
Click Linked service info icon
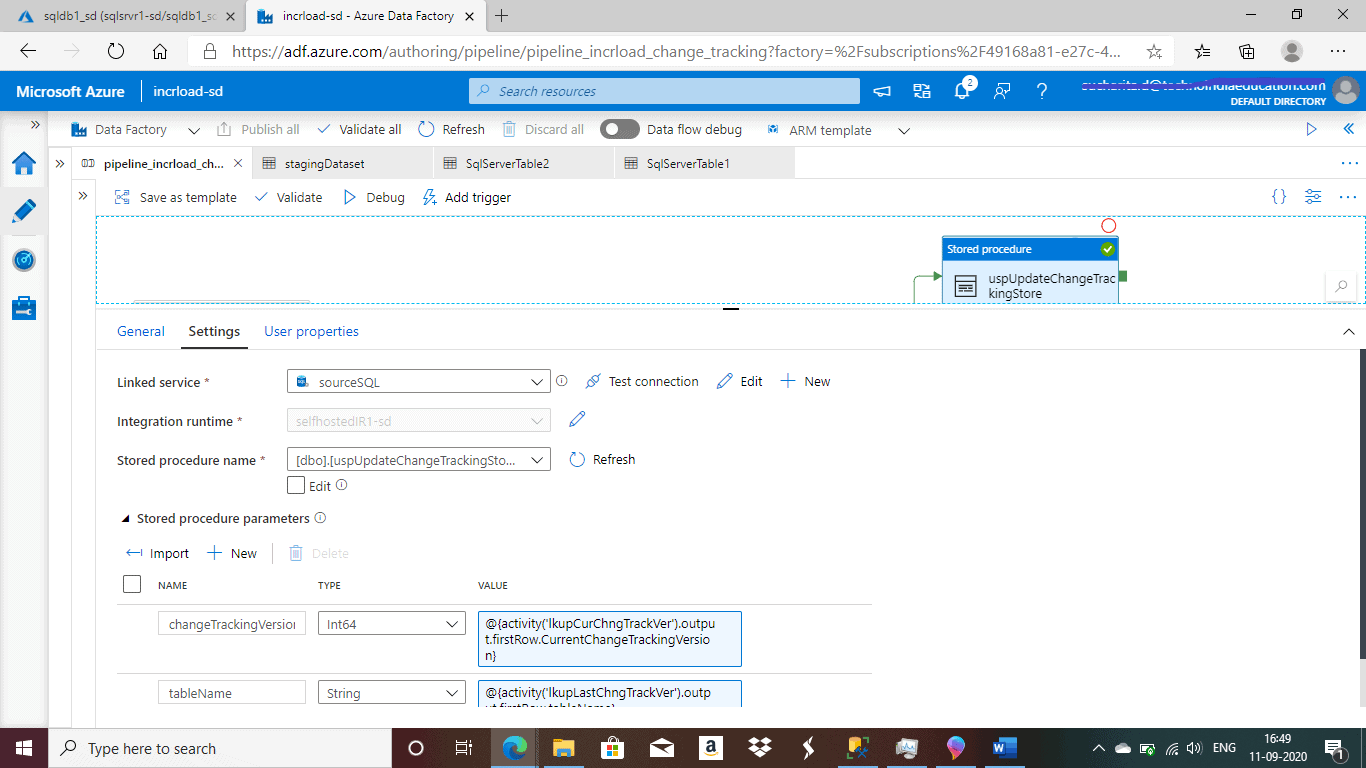562,381
